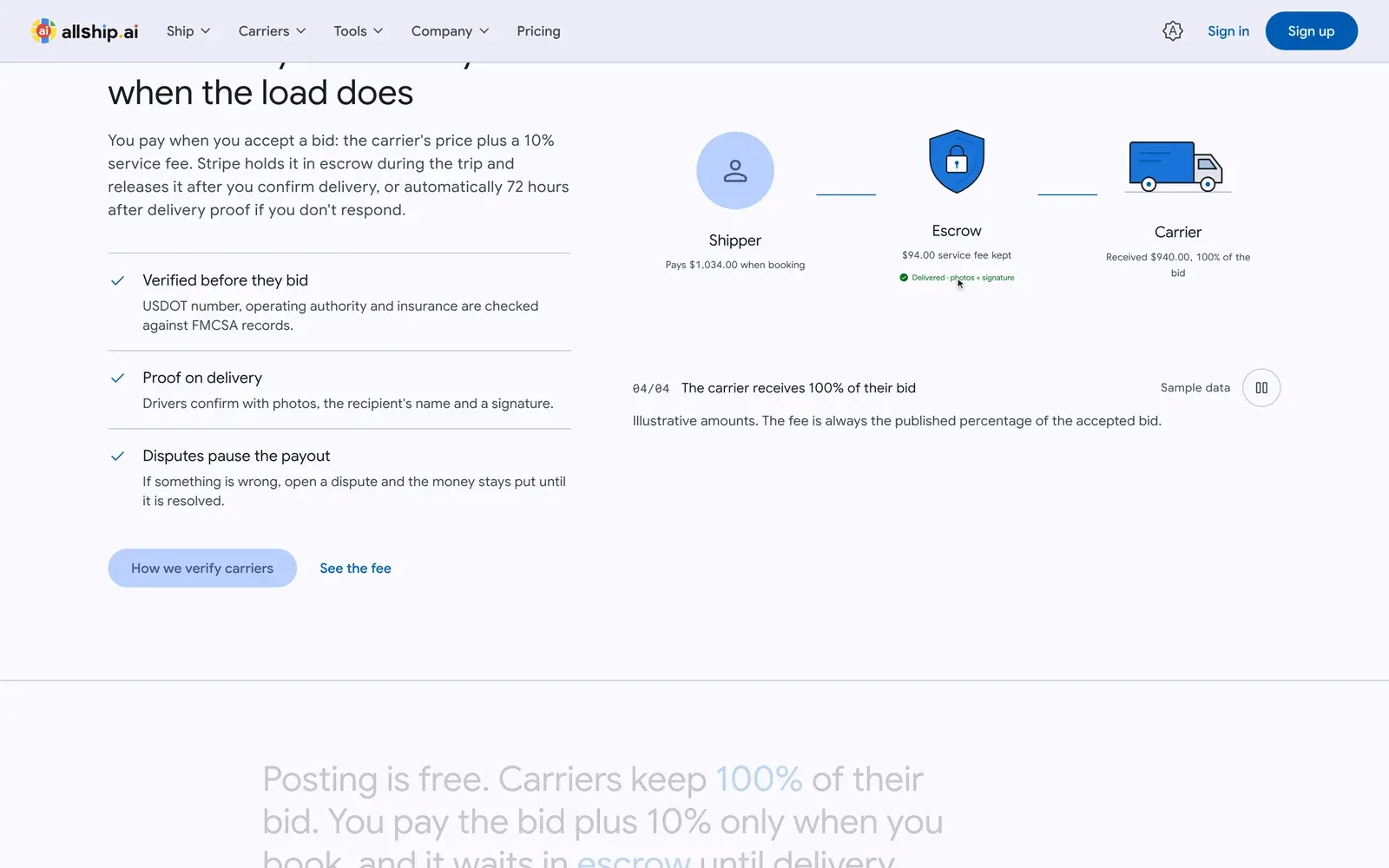Click the 'Sample data' label
Screen dimensions: 1389x868
tap(1195, 388)
